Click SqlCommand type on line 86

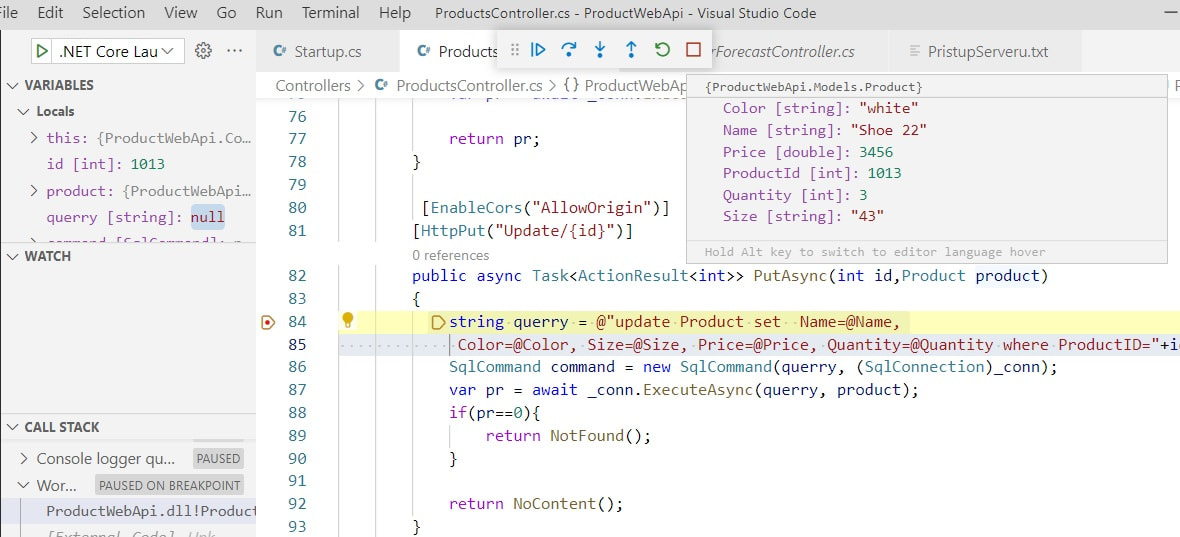pos(494,367)
